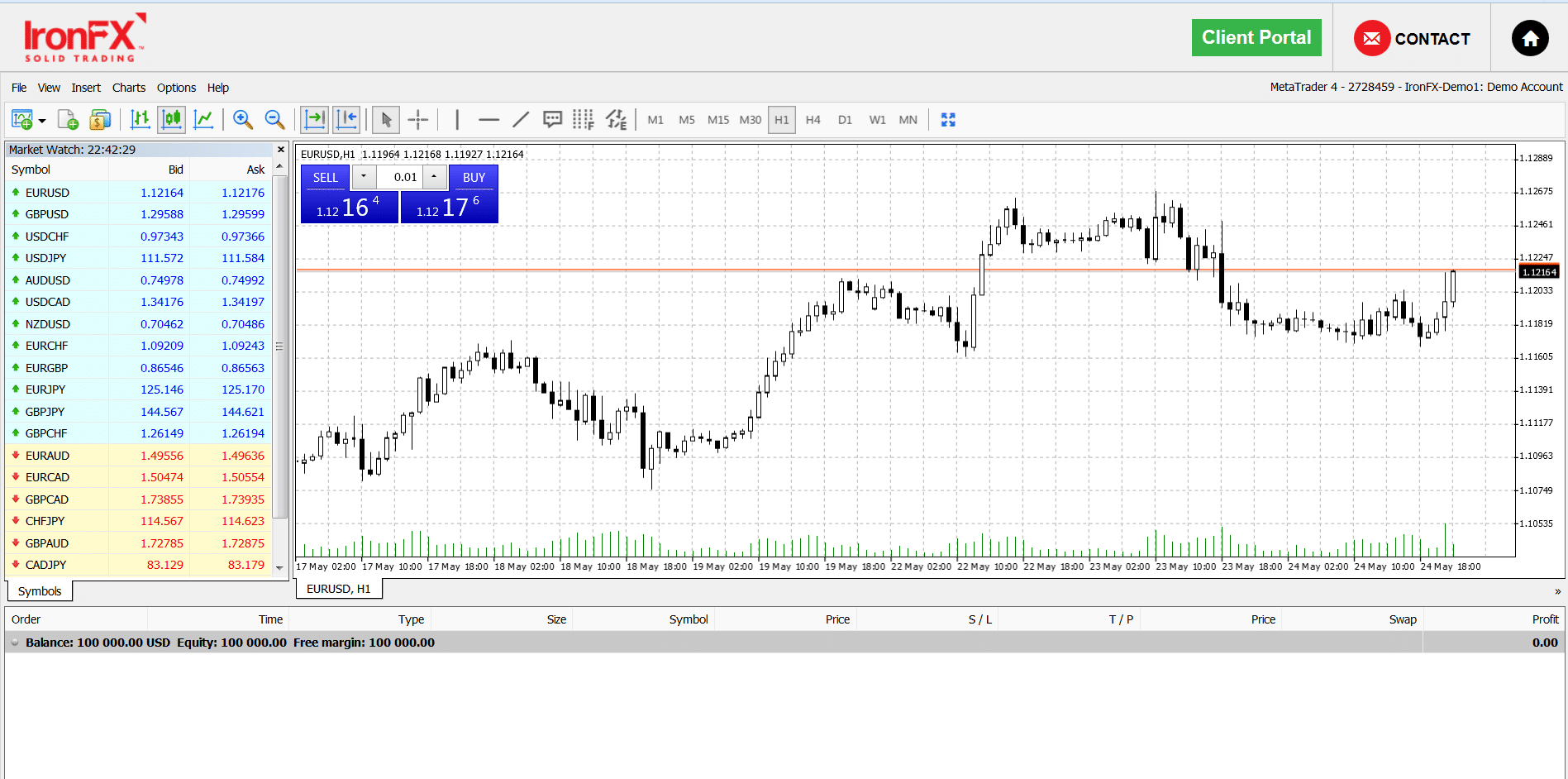Open the Options menu
This screenshot has height=779, width=1568.
click(x=177, y=88)
